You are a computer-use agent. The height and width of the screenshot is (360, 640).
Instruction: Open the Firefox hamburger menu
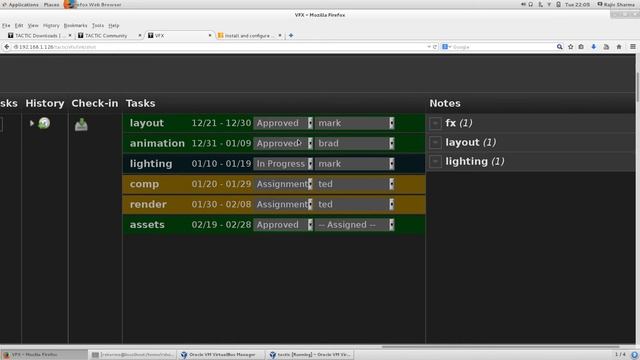click(633, 47)
